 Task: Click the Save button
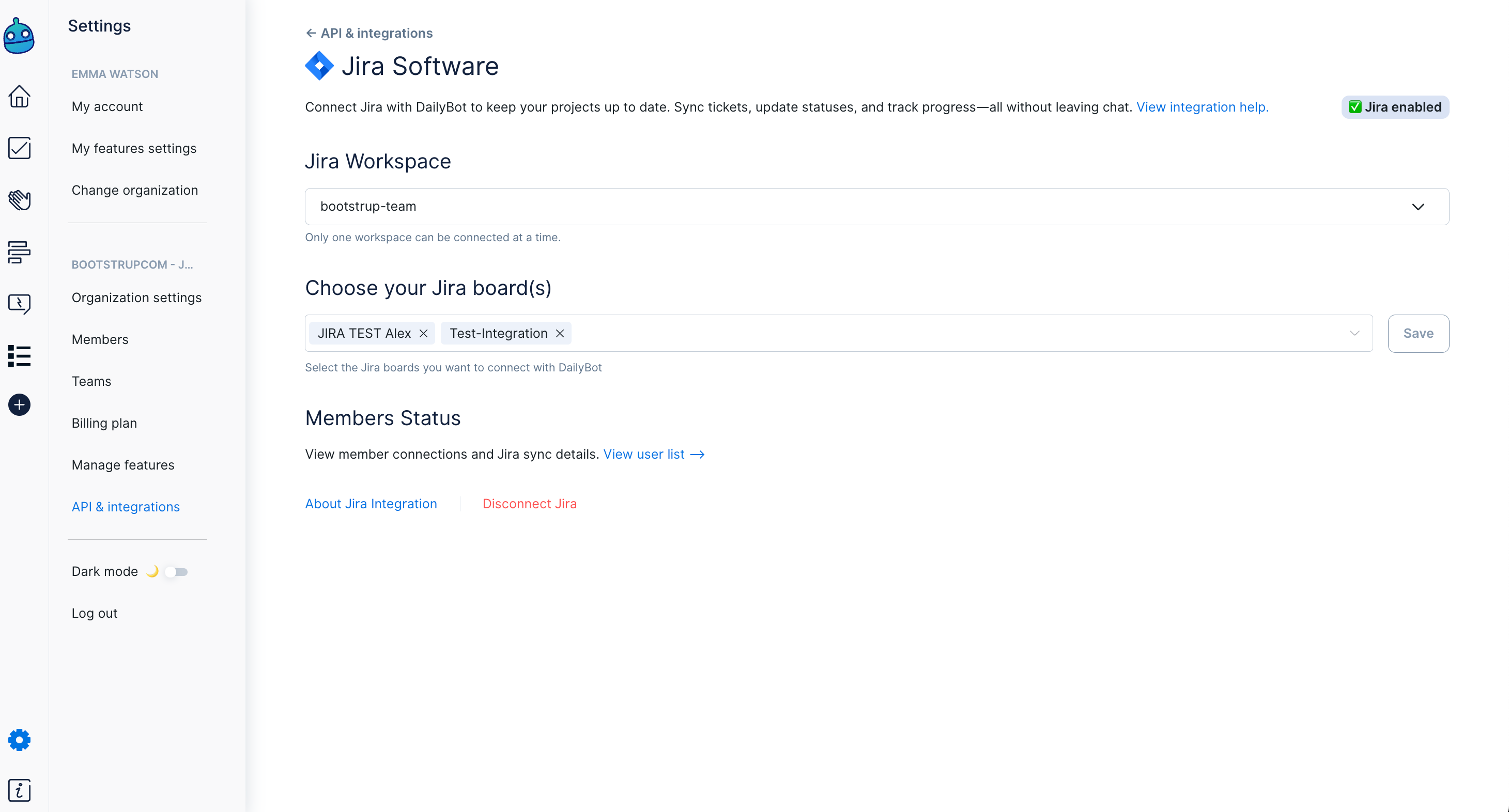coord(1418,333)
